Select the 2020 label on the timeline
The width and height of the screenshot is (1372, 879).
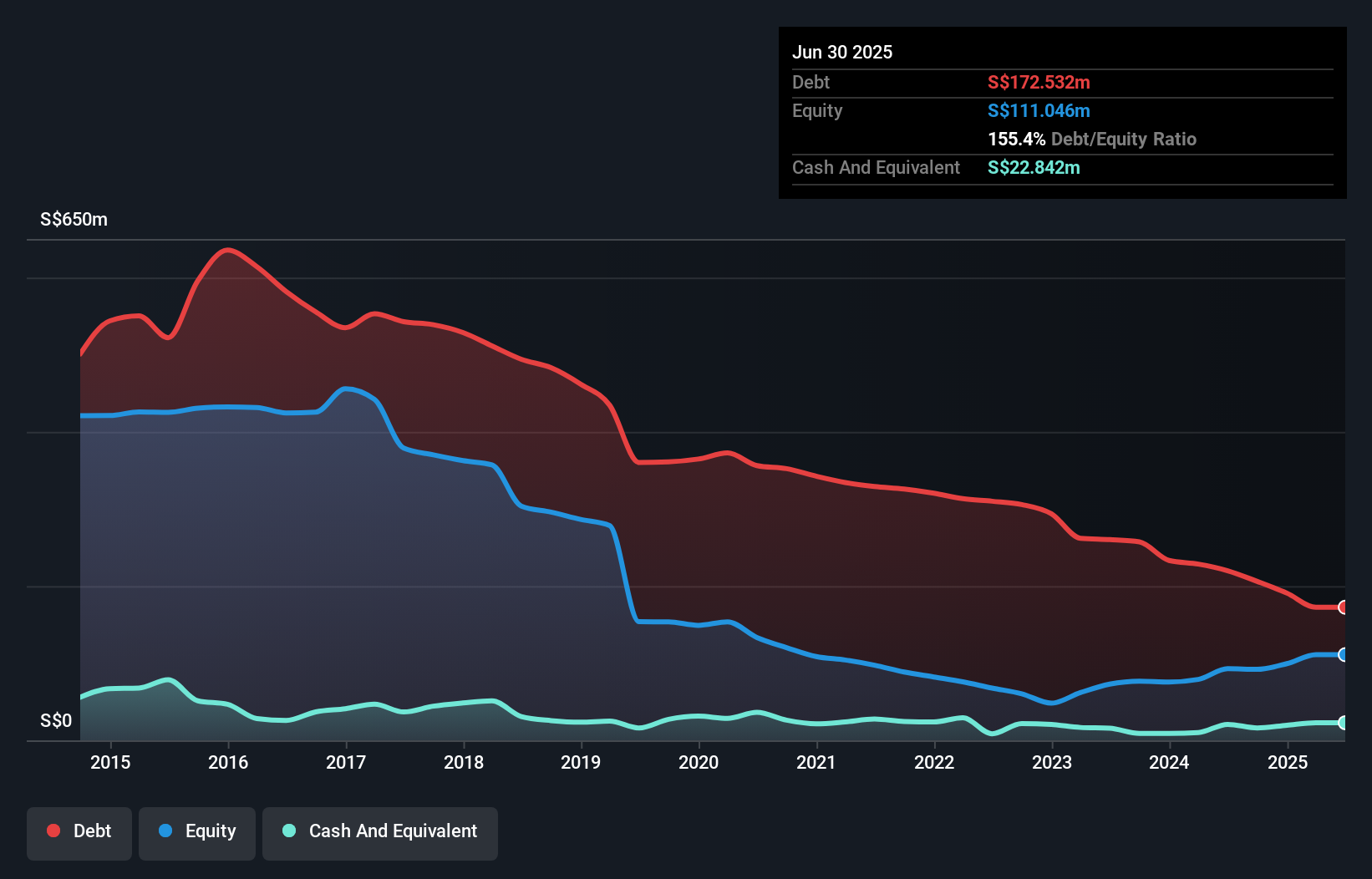pyautogui.click(x=699, y=762)
